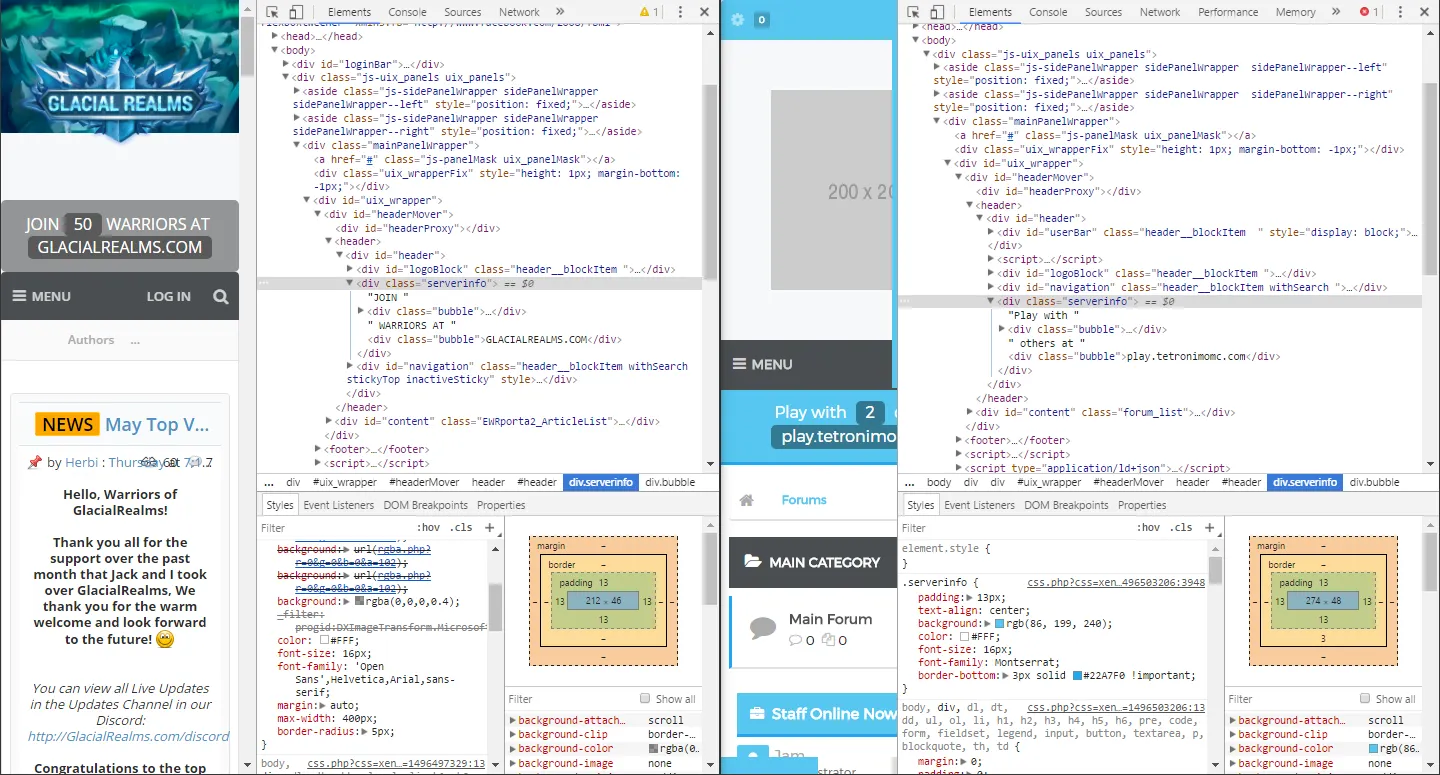Switch to Sources tab in left DevTools
Image resolution: width=1440 pixels, height=775 pixels.
pyautogui.click(x=462, y=12)
